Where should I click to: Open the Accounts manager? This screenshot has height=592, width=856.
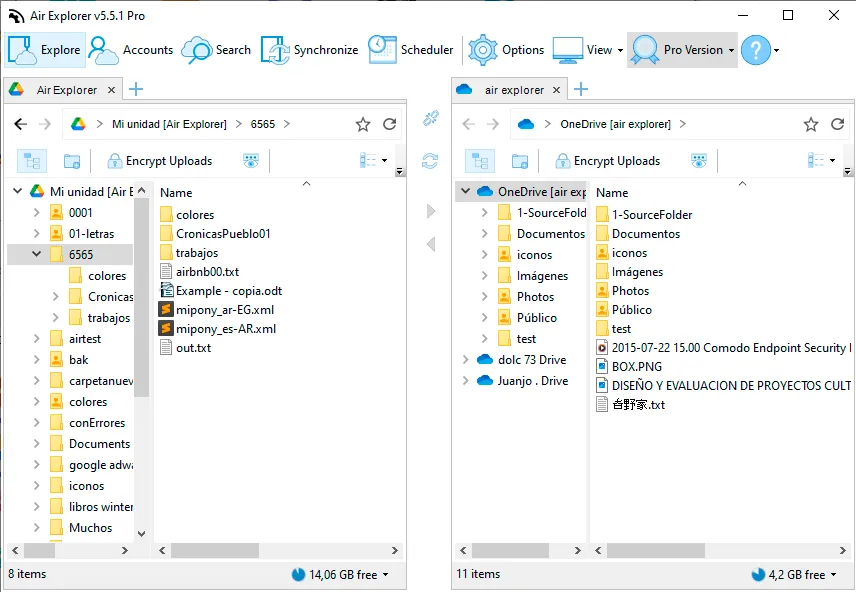click(131, 50)
